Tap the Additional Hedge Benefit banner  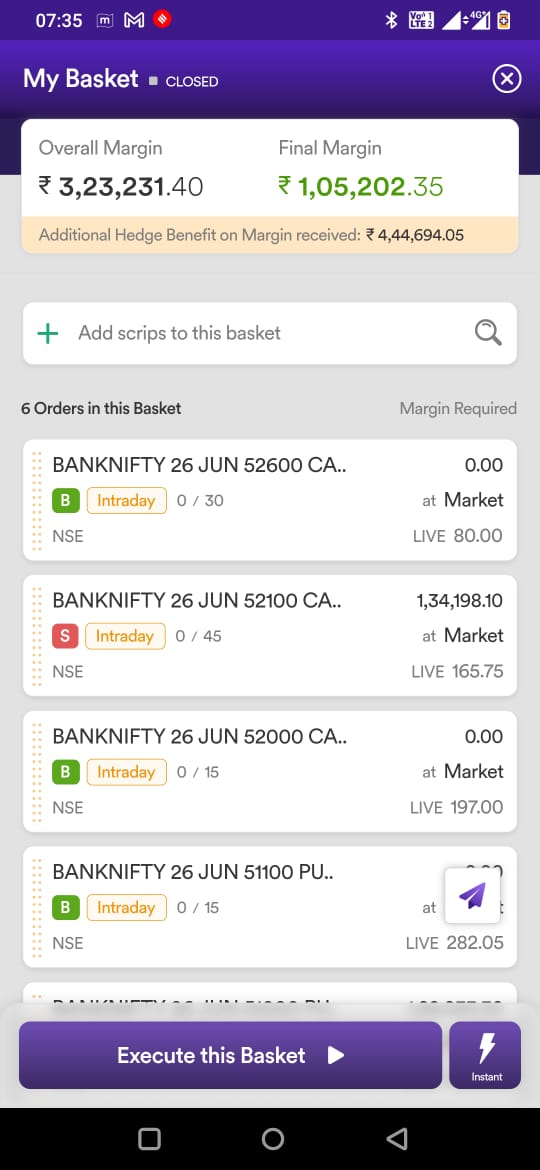[x=270, y=235]
